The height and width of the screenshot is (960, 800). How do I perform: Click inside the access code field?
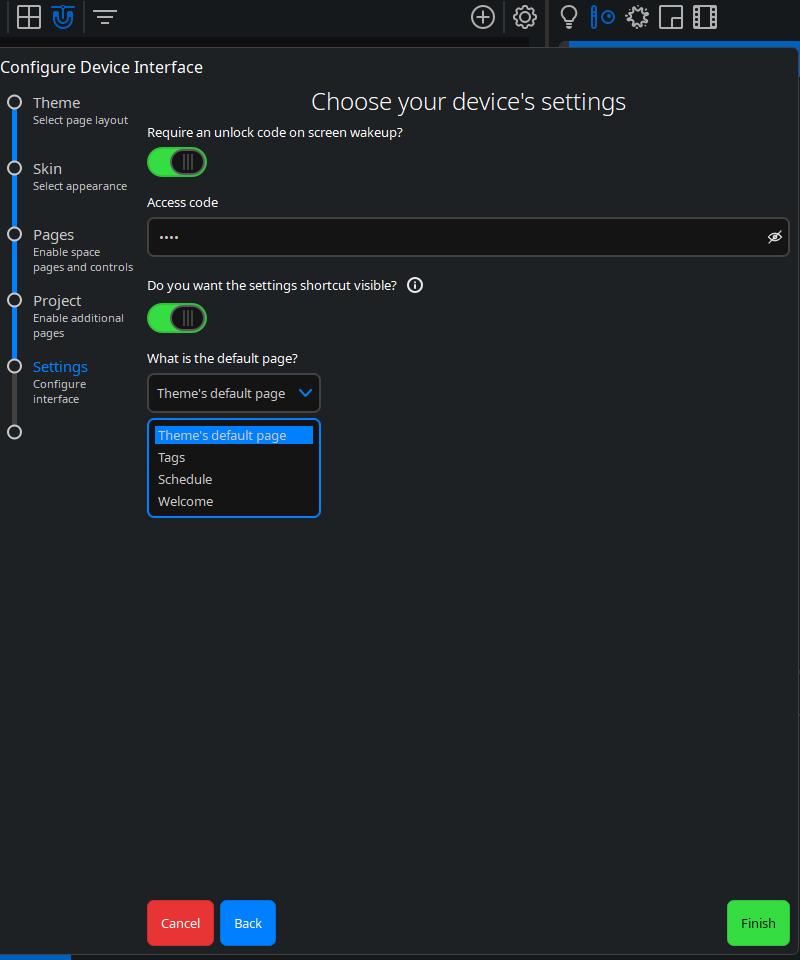pyautogui.click(x=400, y=237)
